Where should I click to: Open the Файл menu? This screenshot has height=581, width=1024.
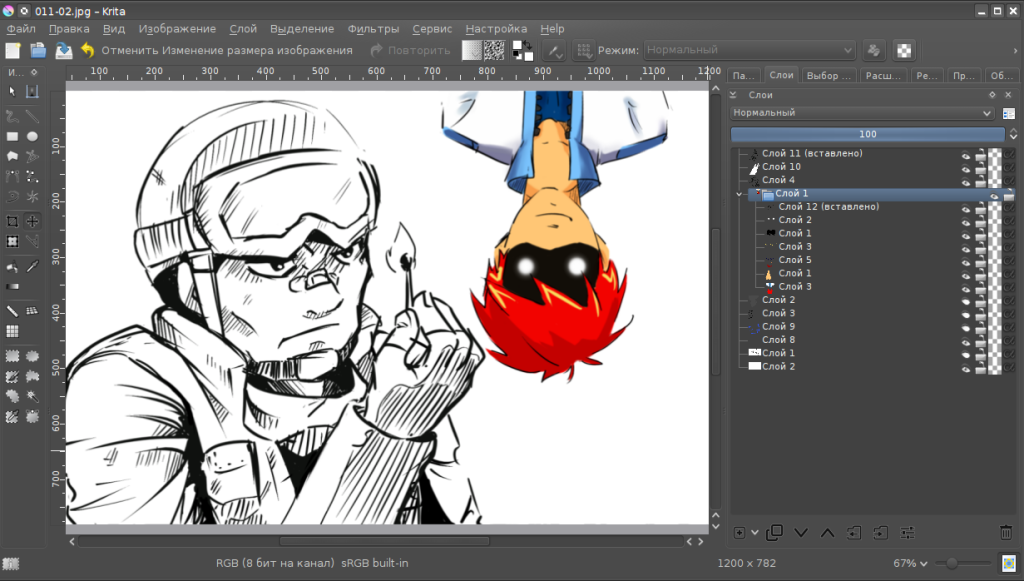(x=21, y=29)
